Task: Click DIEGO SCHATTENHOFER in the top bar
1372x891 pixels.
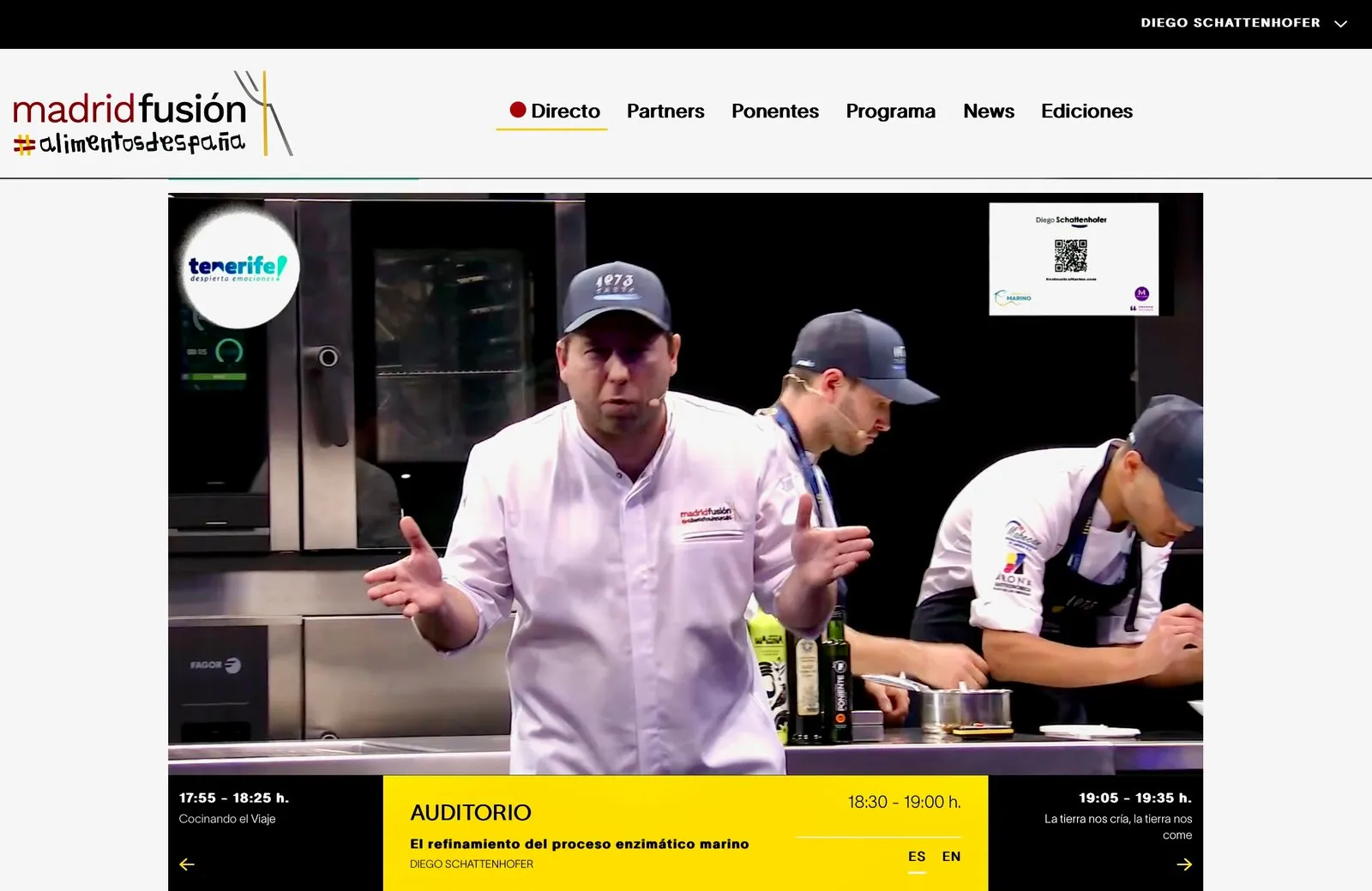Action: (x=1231, y=23)
